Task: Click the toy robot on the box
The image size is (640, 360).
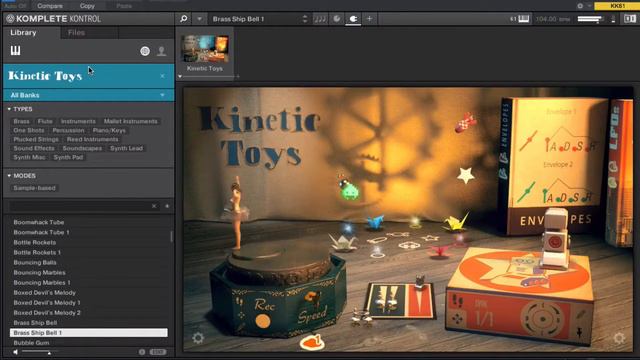Action: 555,238
